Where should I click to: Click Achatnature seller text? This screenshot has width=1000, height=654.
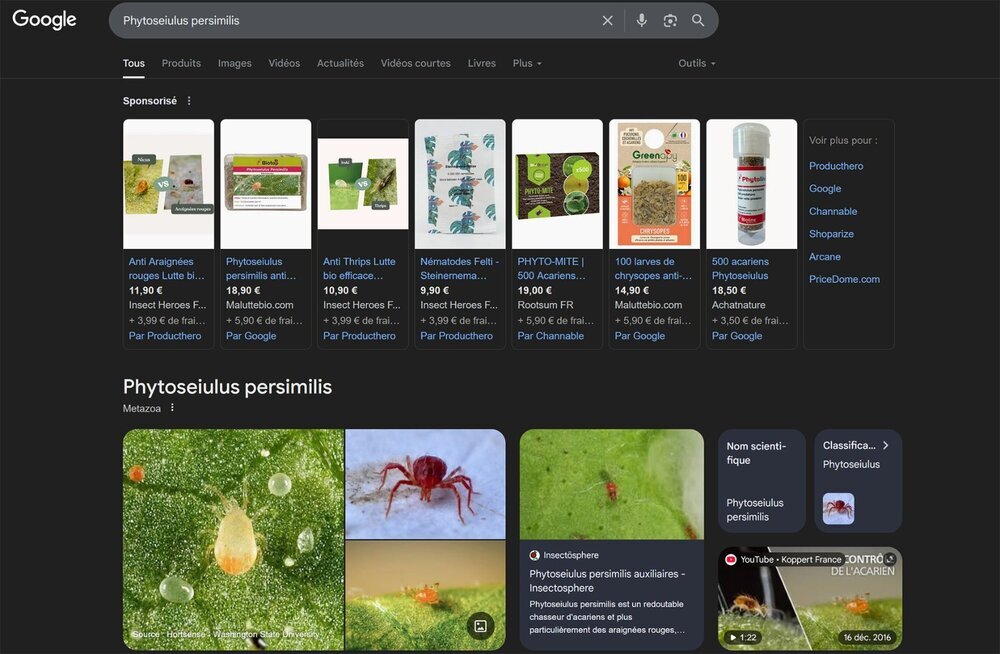pyautogui.click(x=739, y=305)
